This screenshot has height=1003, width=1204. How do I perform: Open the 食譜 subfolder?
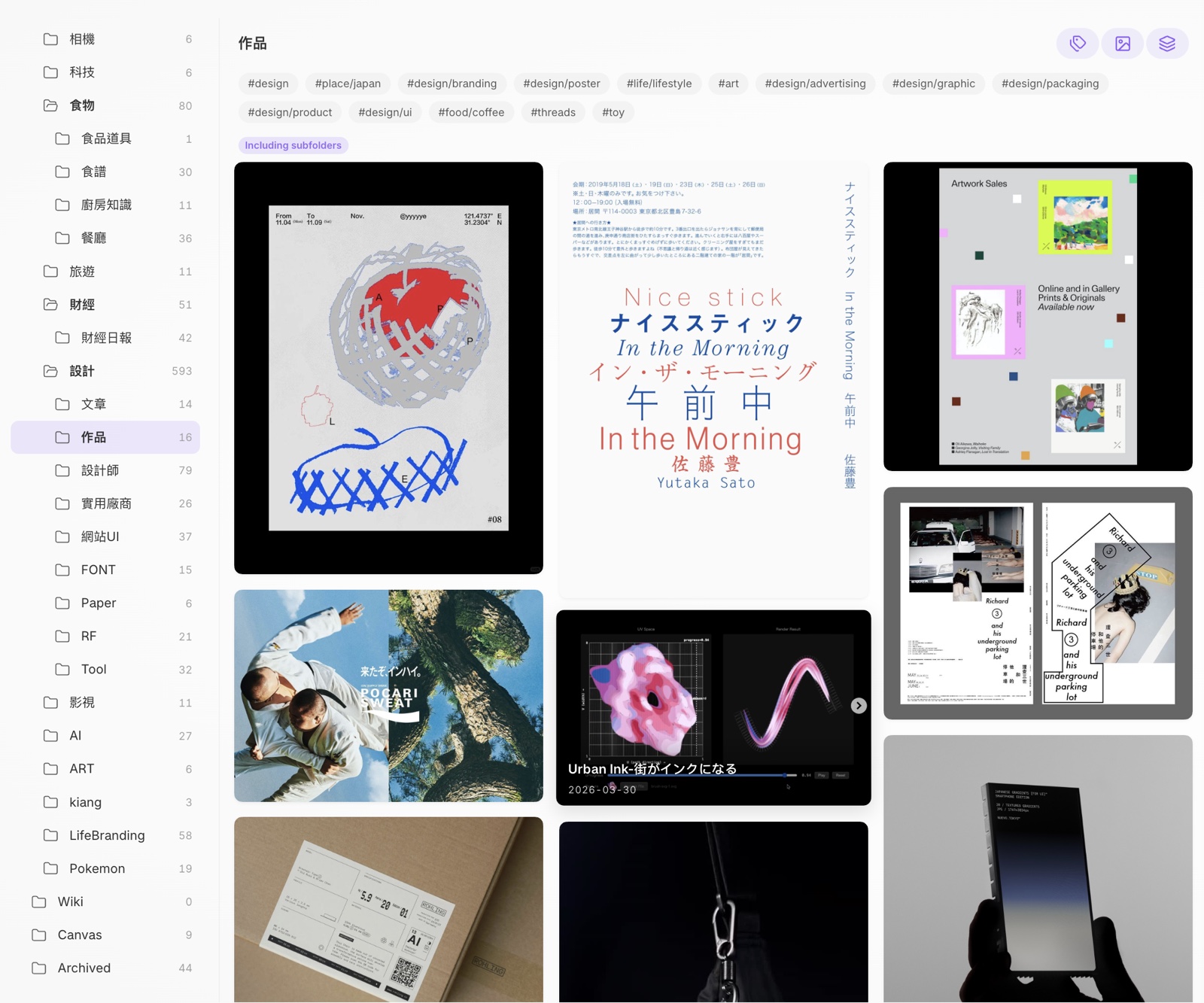pyautogui.click(x=105, y=172)
